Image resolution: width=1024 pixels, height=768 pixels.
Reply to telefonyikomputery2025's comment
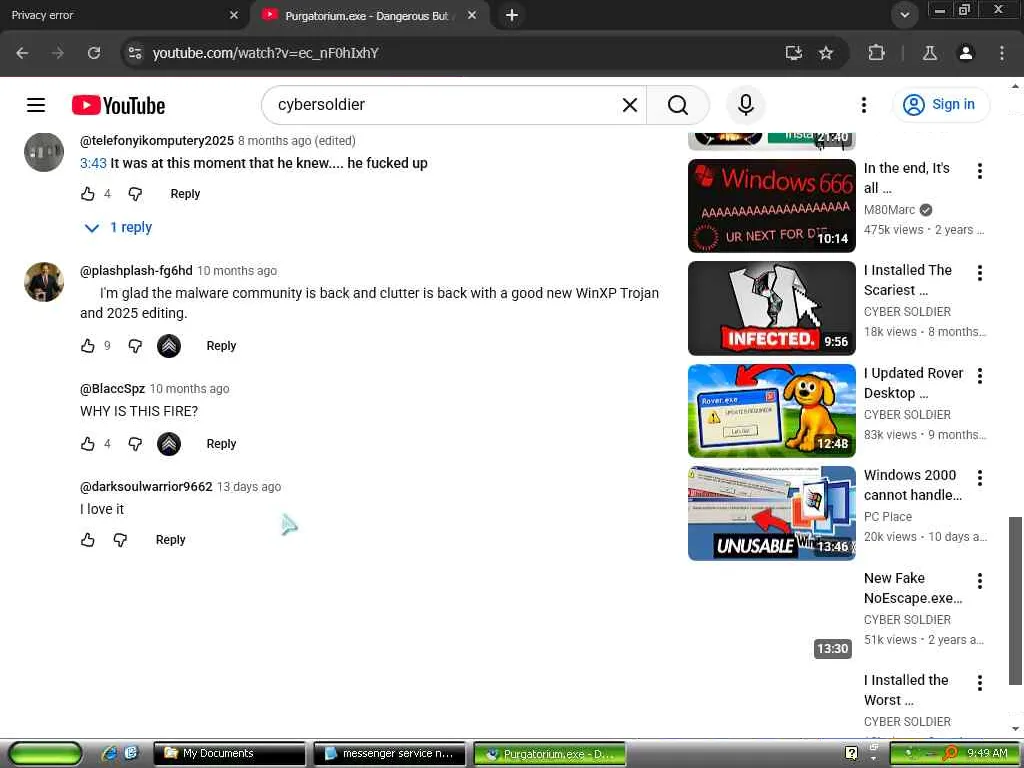coord(185,194)
